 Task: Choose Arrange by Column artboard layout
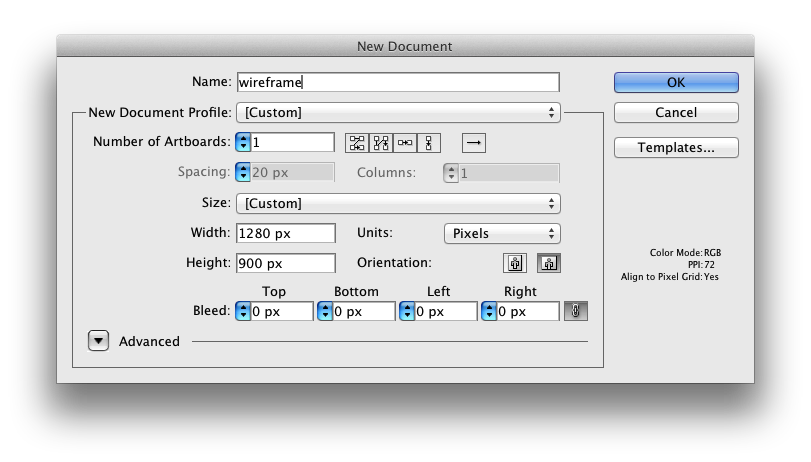click(x=429, y=143)
